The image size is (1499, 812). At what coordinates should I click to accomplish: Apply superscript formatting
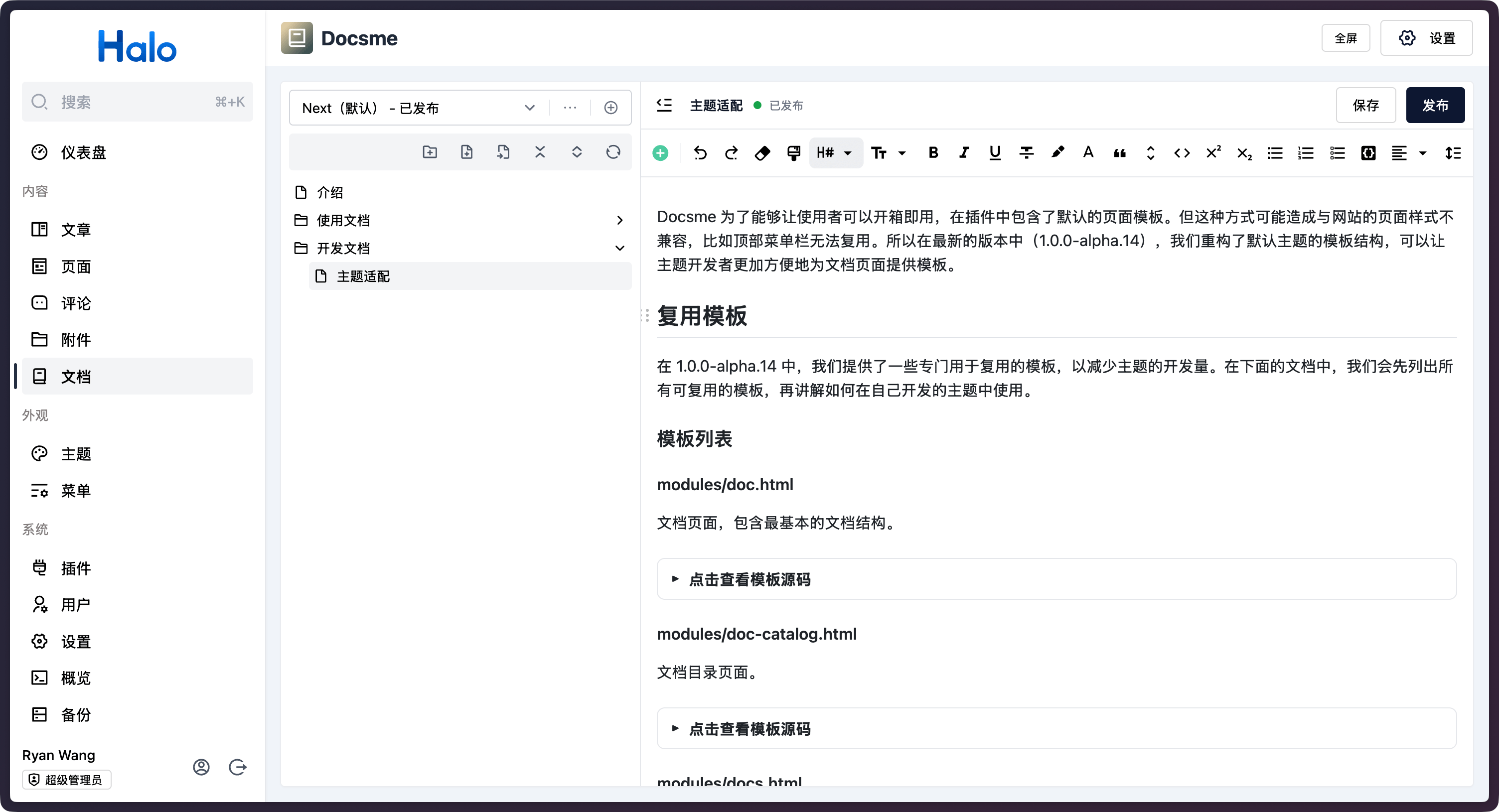pyautogui.click(x=1212, y=153)
